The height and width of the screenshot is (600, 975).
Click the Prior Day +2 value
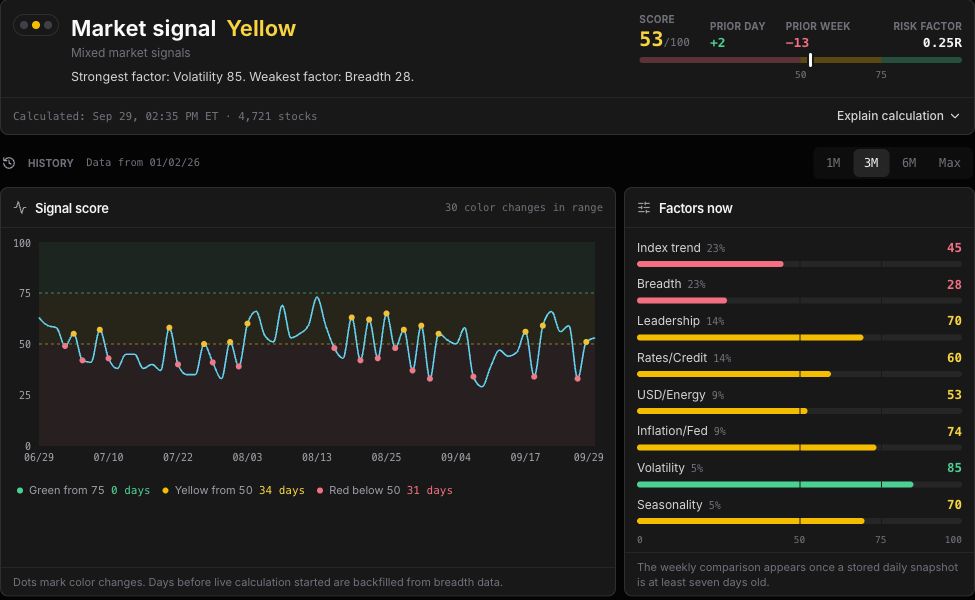(x=717, y=42)
